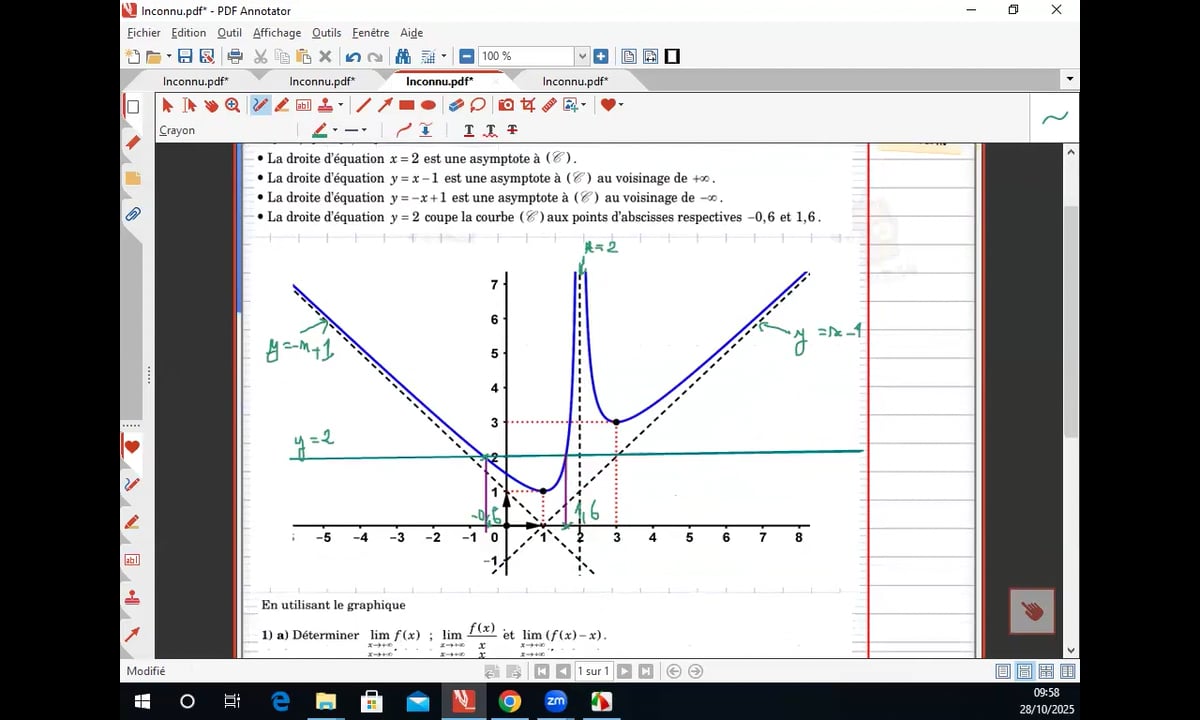
Task: Undo the last annotation
Action: [x=353, y=57]
